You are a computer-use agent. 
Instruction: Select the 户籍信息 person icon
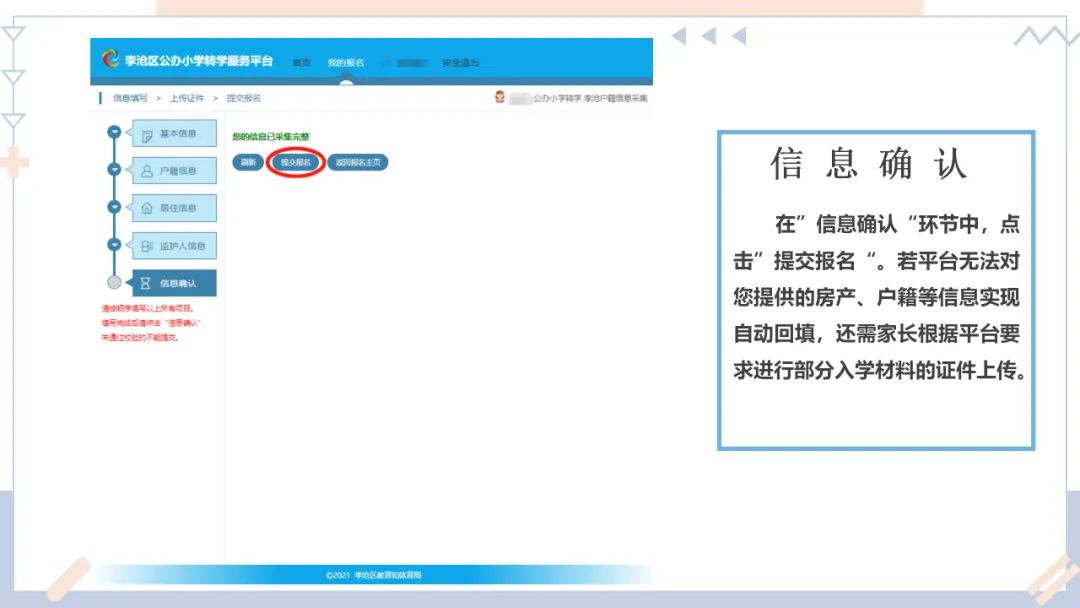[145, 170]
